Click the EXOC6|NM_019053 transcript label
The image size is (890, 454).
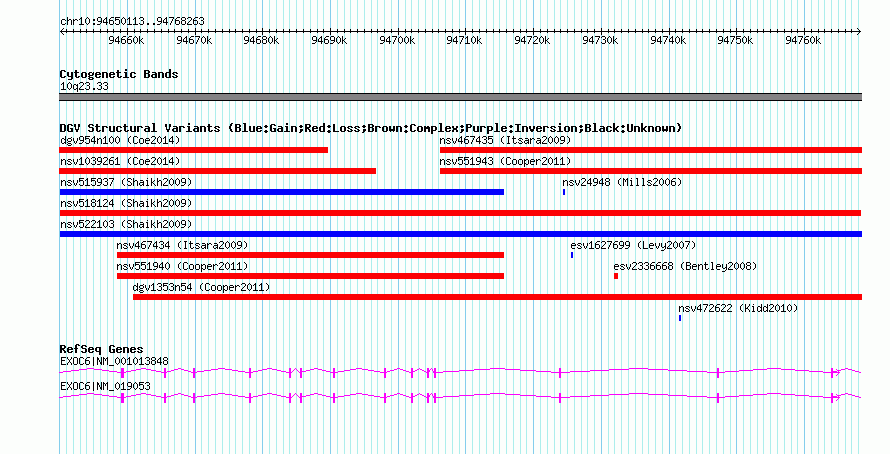click(105, 386)
